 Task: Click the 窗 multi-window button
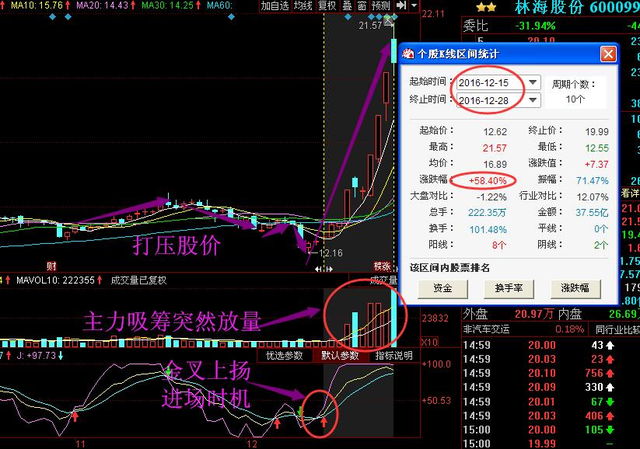tap(362, 6)
